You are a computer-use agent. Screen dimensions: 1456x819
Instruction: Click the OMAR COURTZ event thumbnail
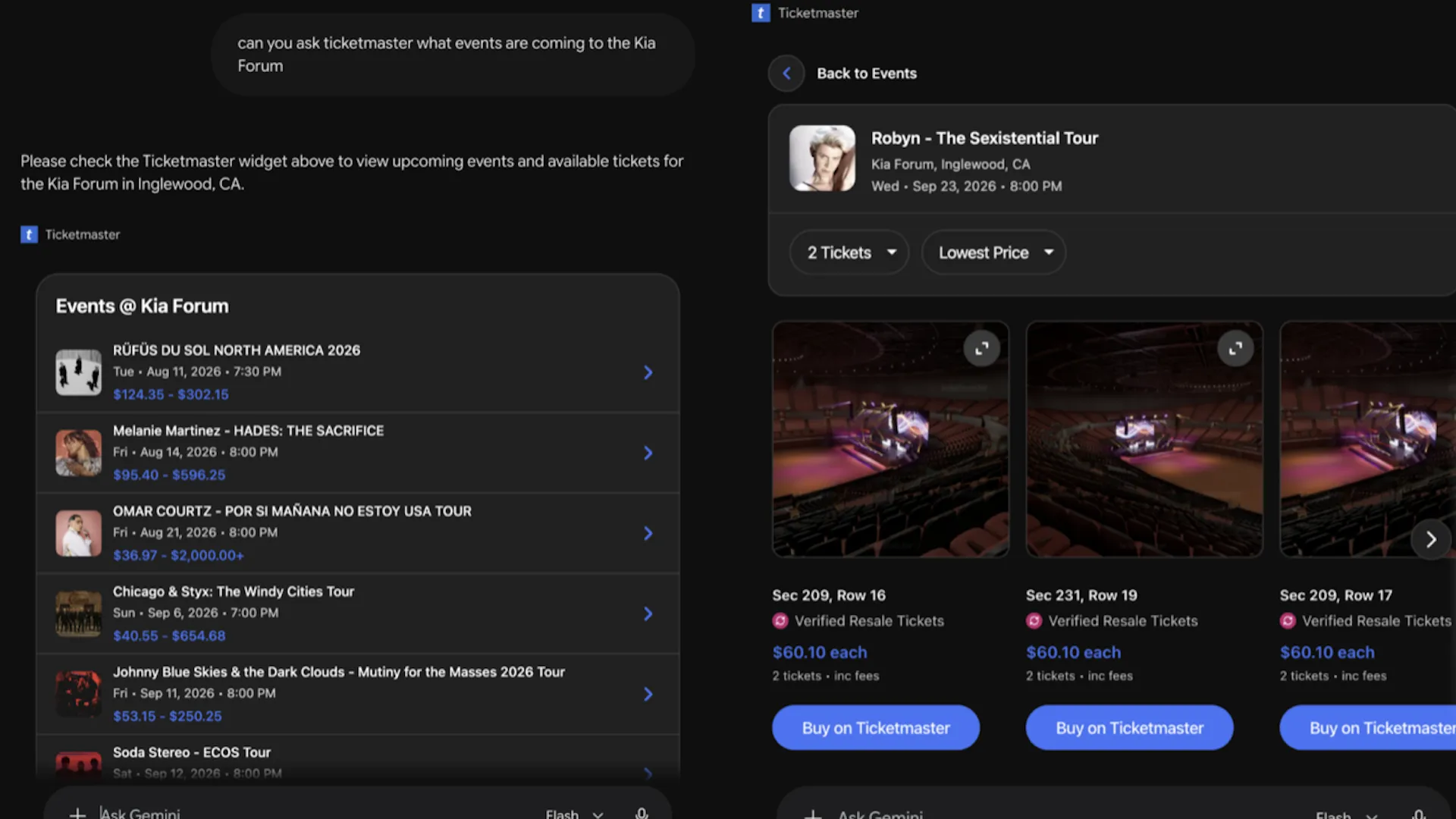pyautogui.click(x=78, y=533)
